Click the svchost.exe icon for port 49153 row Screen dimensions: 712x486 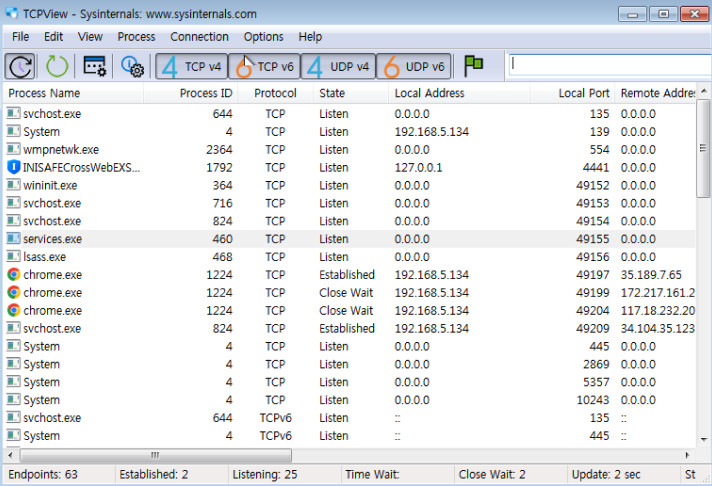click(x=14, y=203)
